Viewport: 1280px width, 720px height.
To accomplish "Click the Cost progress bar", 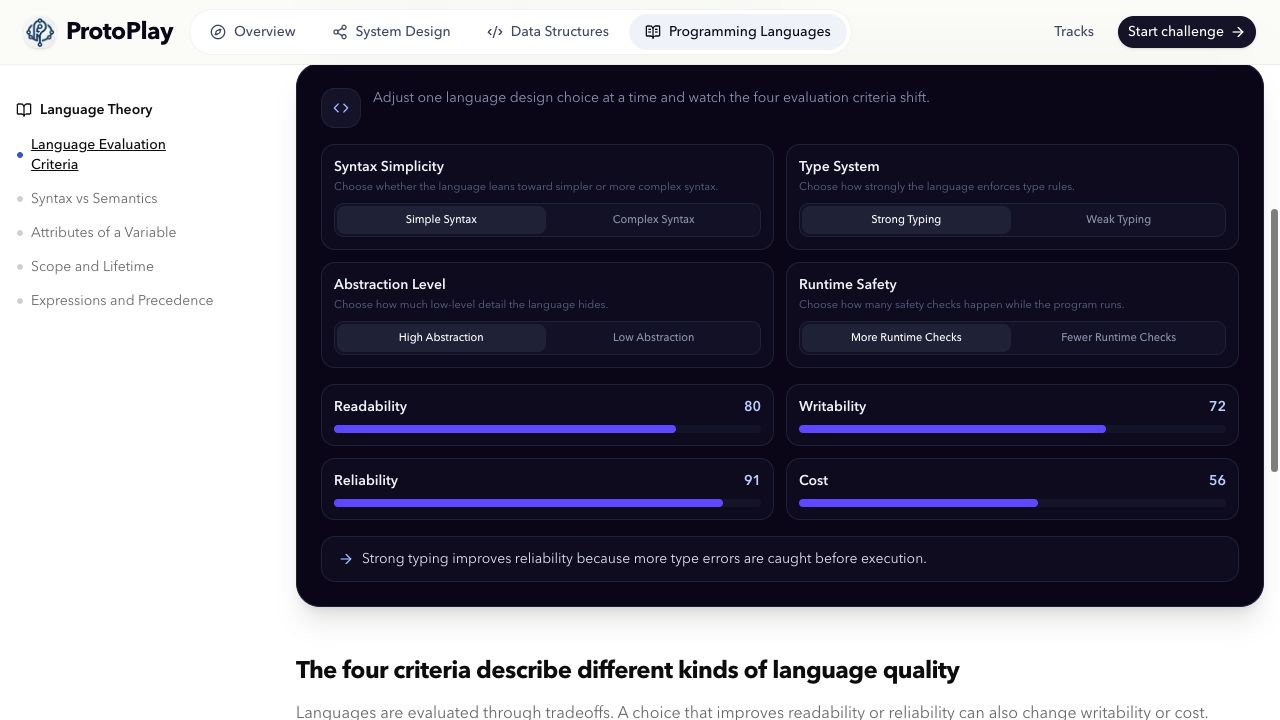I will pos(1012,503).
